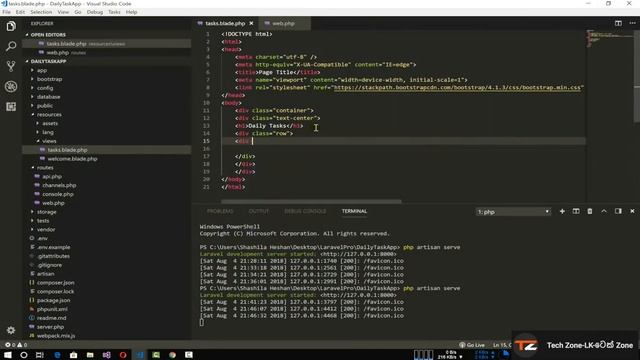Split the editor to the right
The image size is (640, 360).
click(x=618, y=23)
